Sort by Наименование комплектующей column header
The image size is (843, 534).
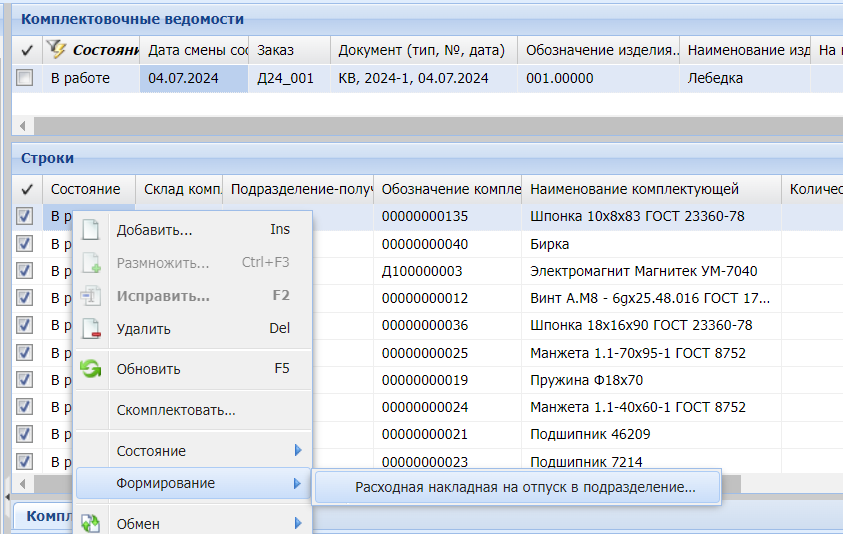tap(634, 189)
